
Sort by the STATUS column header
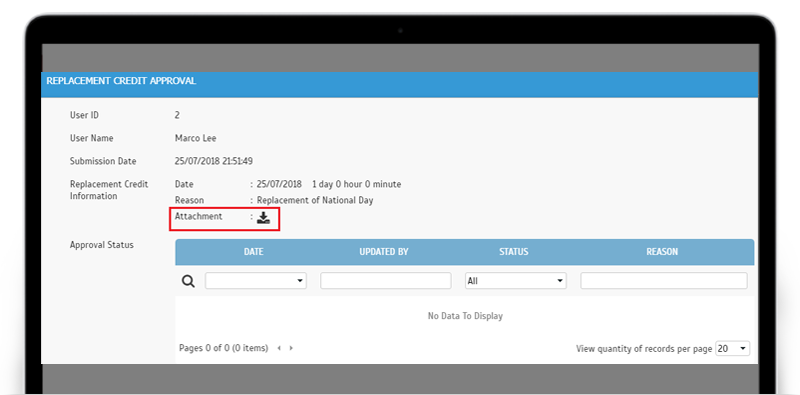(513, 252)
